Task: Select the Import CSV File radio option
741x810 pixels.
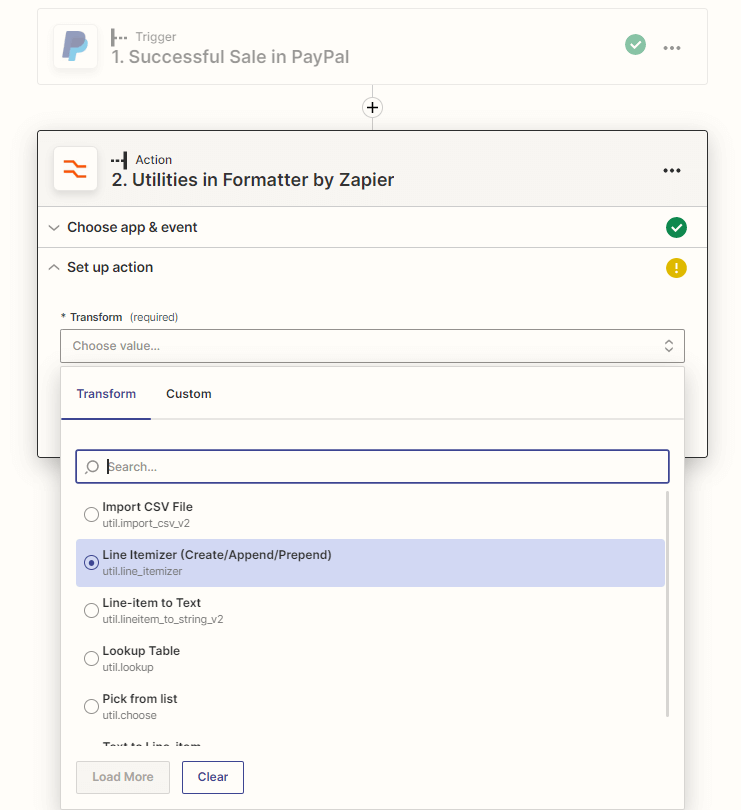Action: click(x=91, y=515)
